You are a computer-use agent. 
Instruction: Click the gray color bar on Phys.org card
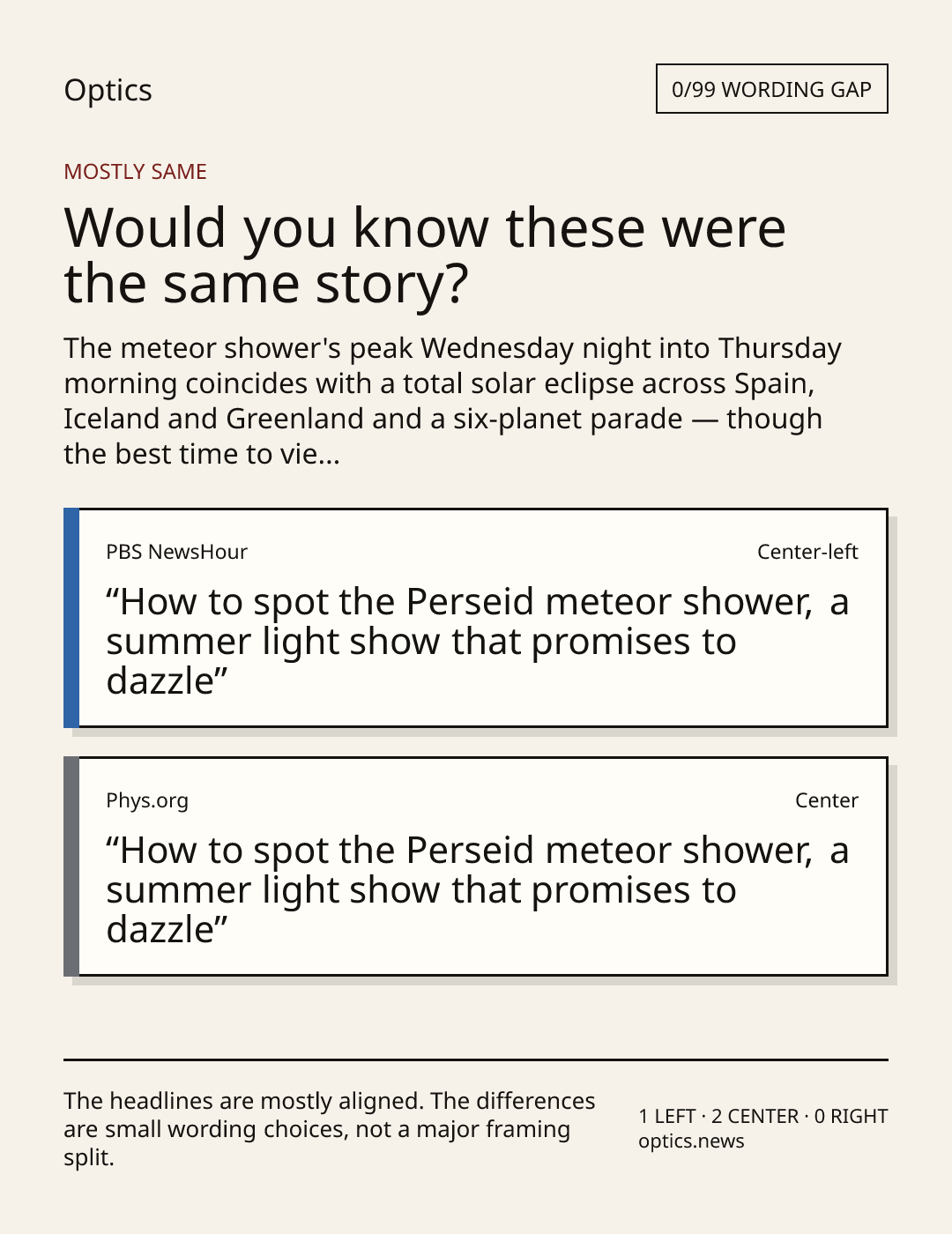tap(71, 866)
